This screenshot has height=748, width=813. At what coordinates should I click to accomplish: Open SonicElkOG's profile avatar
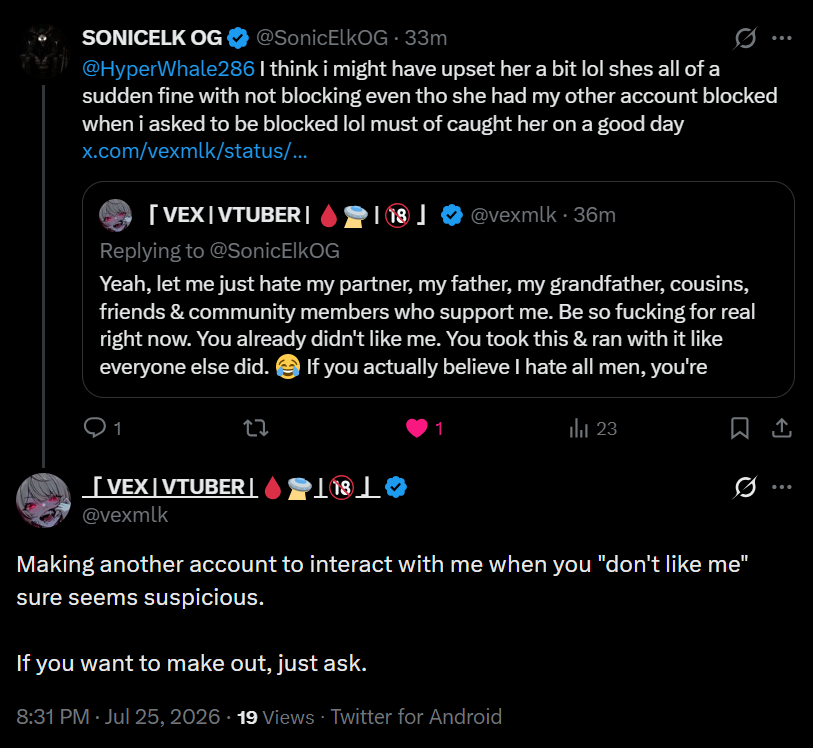coord(44,52)
